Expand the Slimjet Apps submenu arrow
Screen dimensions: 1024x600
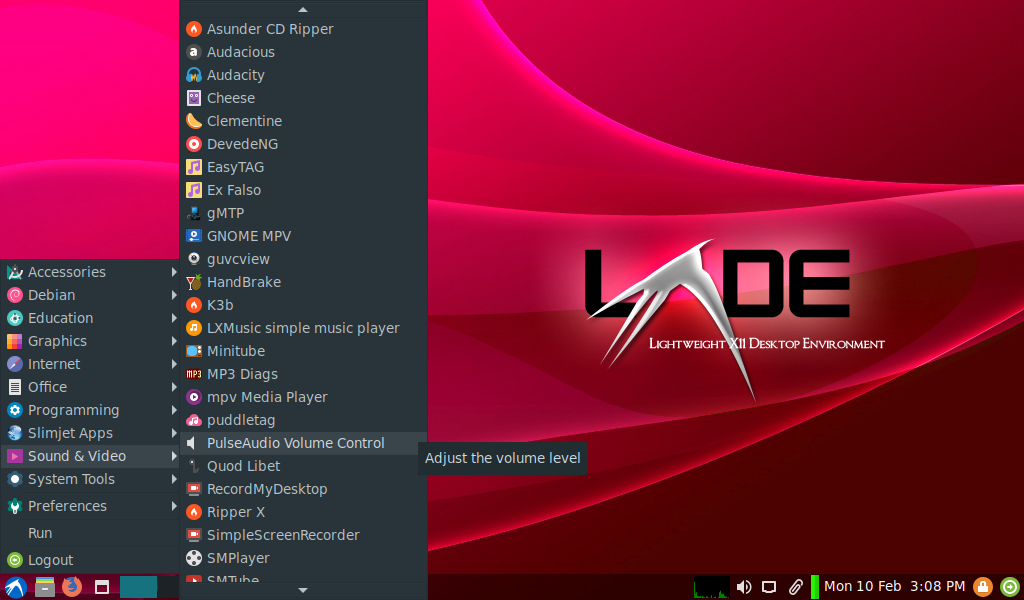174,433
